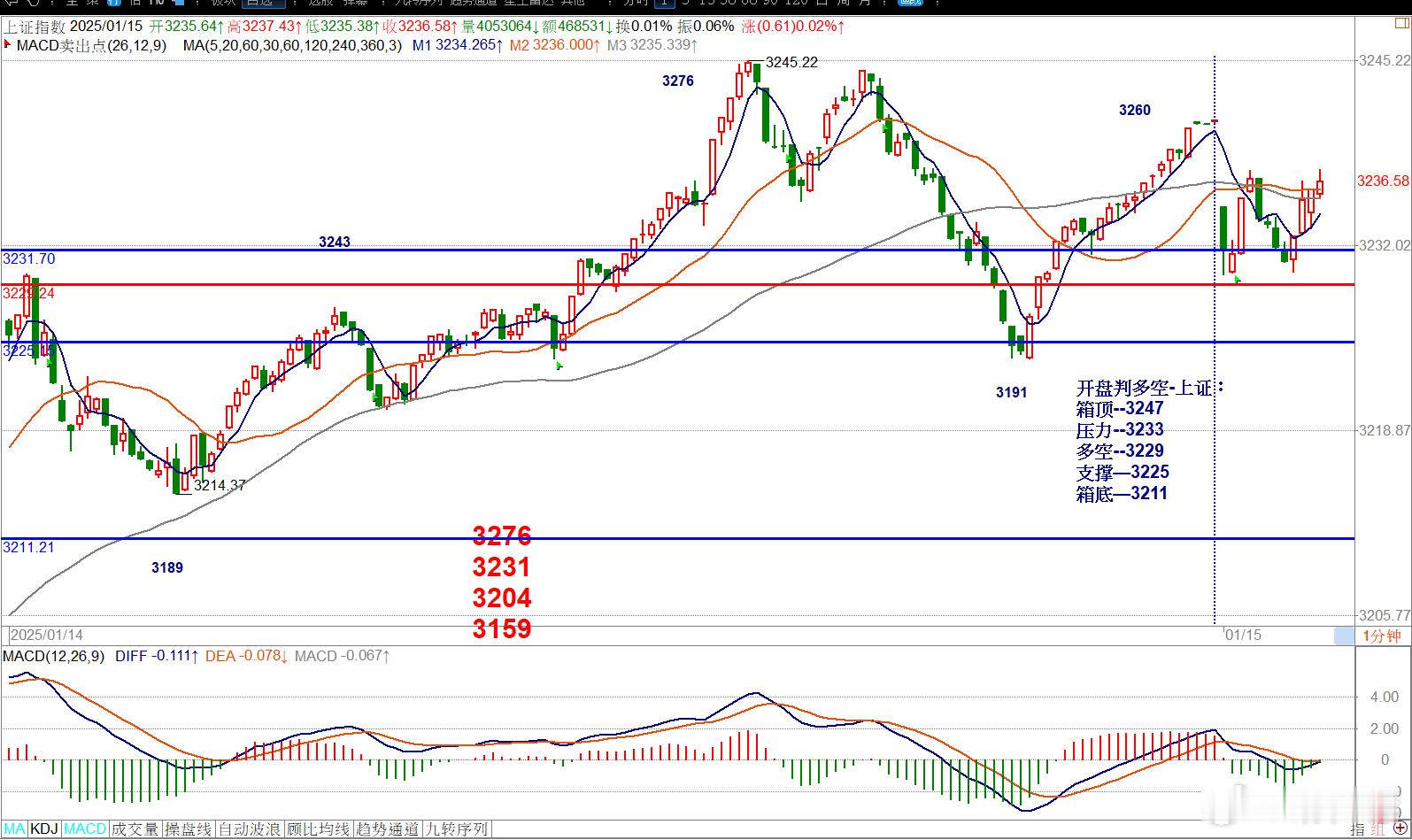This screenshot has height=840, width=1412.
Task: Click the 01/15 date marker on time axis
Action: click(1243, 636)
